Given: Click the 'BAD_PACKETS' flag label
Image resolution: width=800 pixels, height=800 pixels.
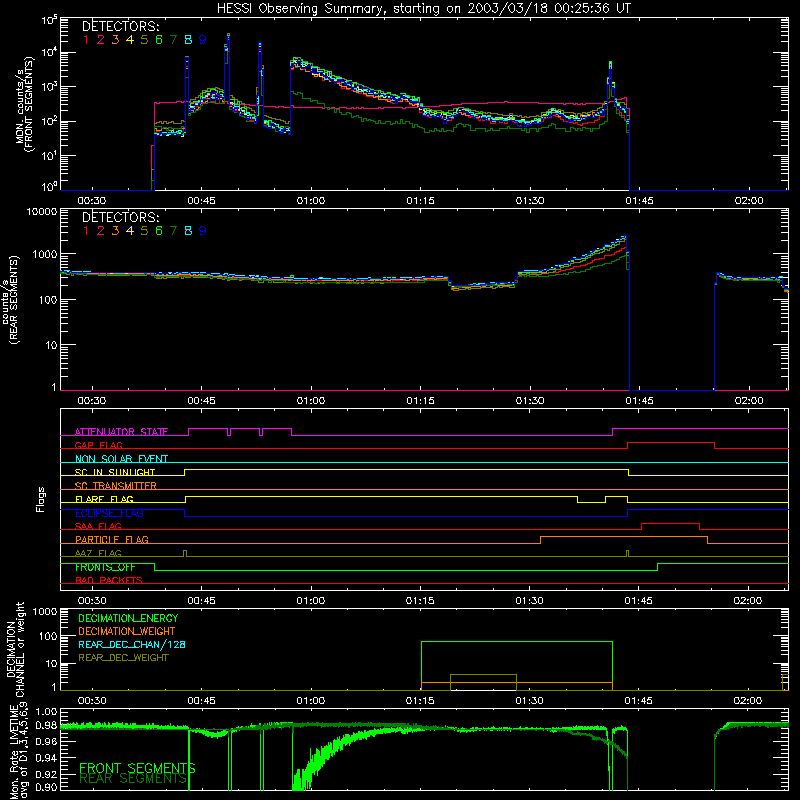Looking at the screenshot, I should pyautogui.click(x=109, y=580).
